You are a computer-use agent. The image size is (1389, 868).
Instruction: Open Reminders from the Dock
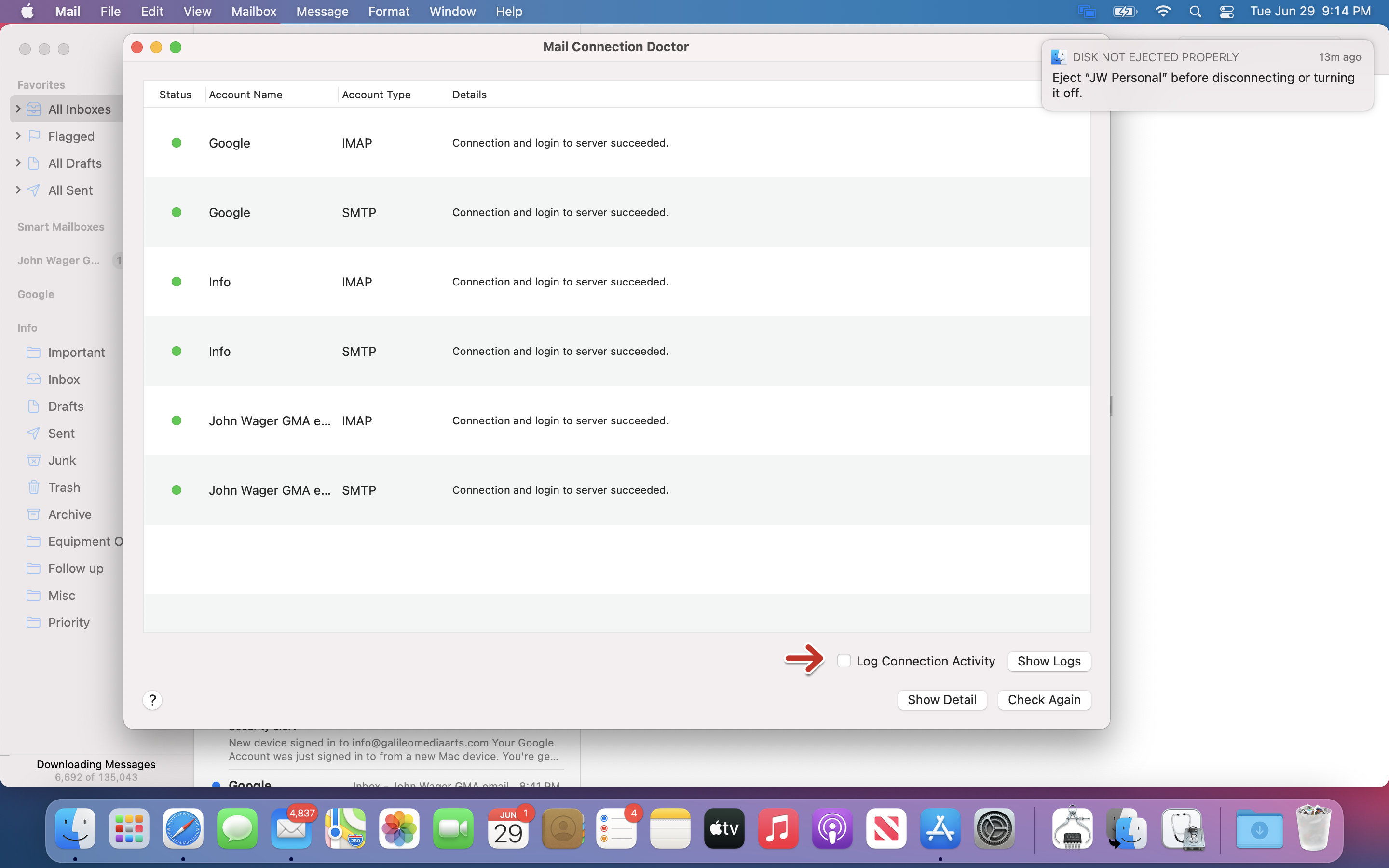click(x=616, y=828)
